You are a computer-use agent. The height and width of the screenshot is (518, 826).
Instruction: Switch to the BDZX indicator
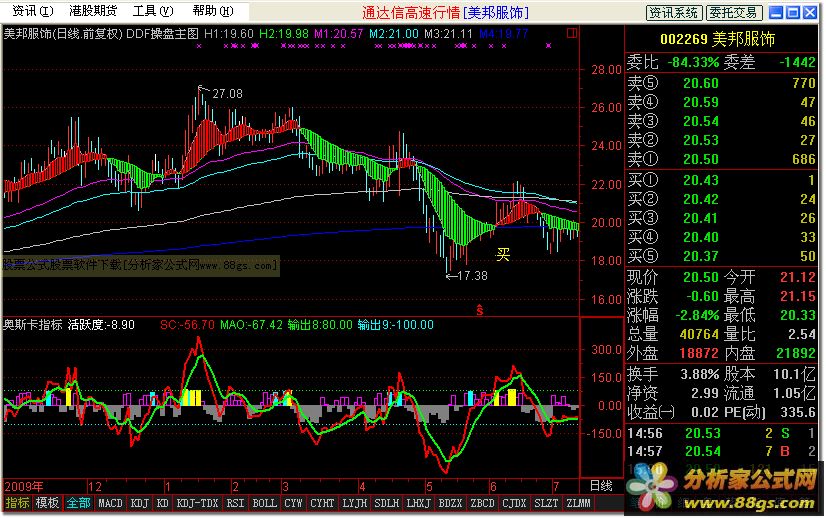[450, 503]
